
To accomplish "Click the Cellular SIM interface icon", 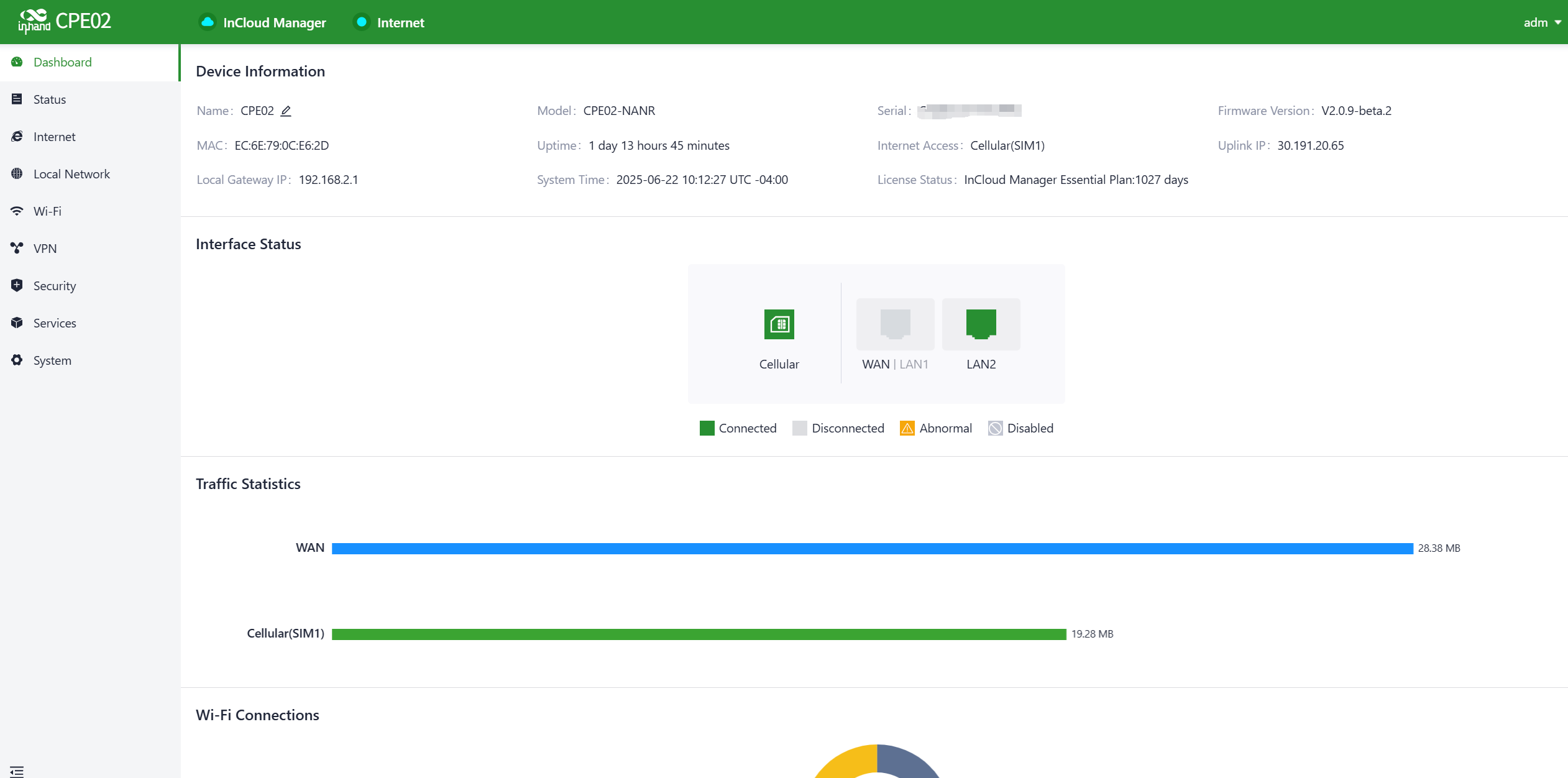I will point(779,324).
